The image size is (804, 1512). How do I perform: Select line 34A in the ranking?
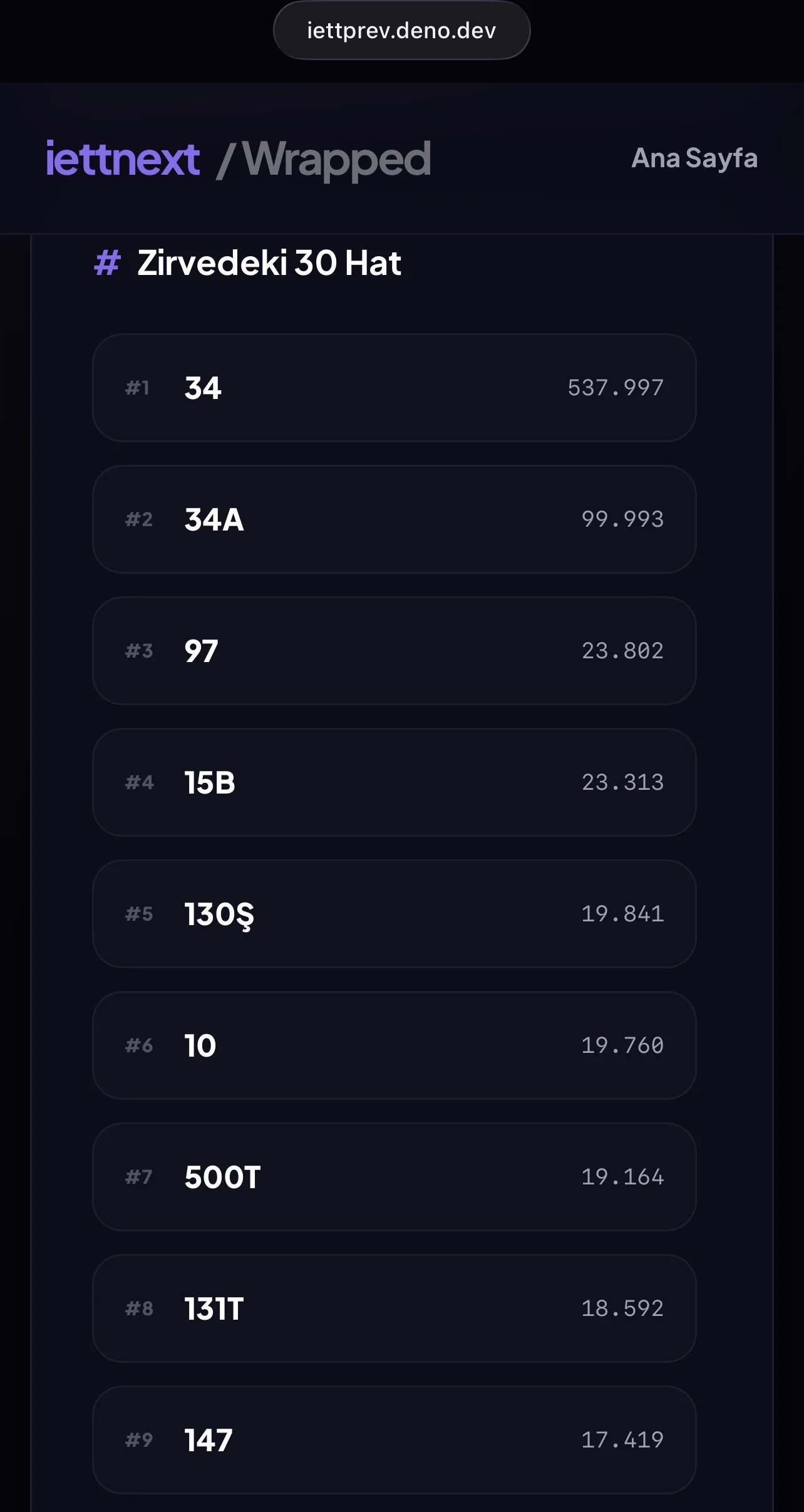click(394, 519)
